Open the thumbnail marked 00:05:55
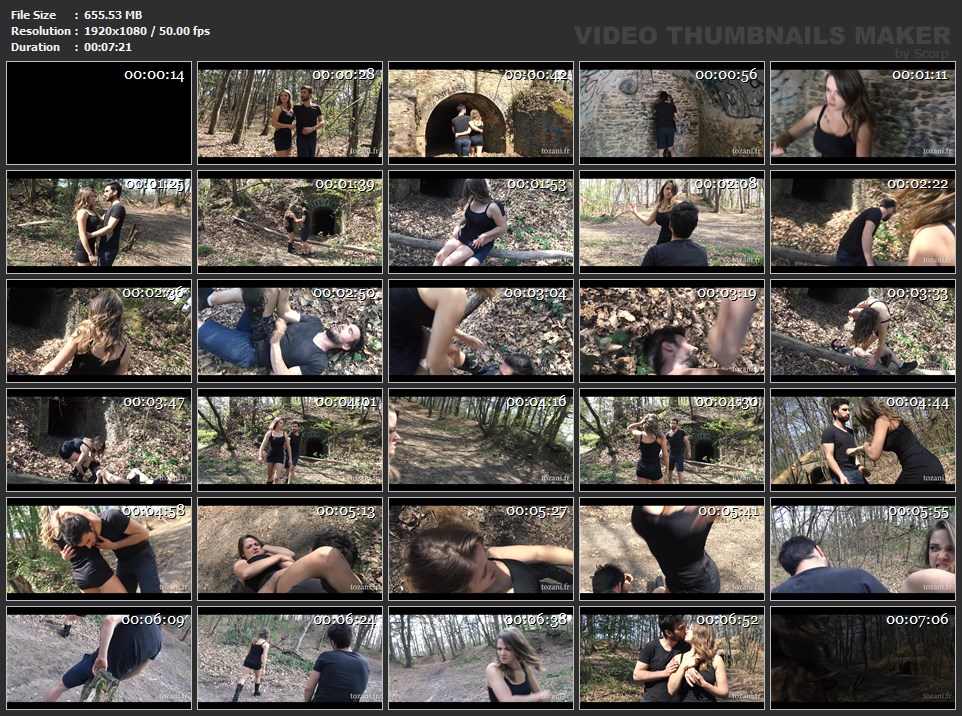Image resolution: width=962 pixels, height=716 pixels. [863, 549]
